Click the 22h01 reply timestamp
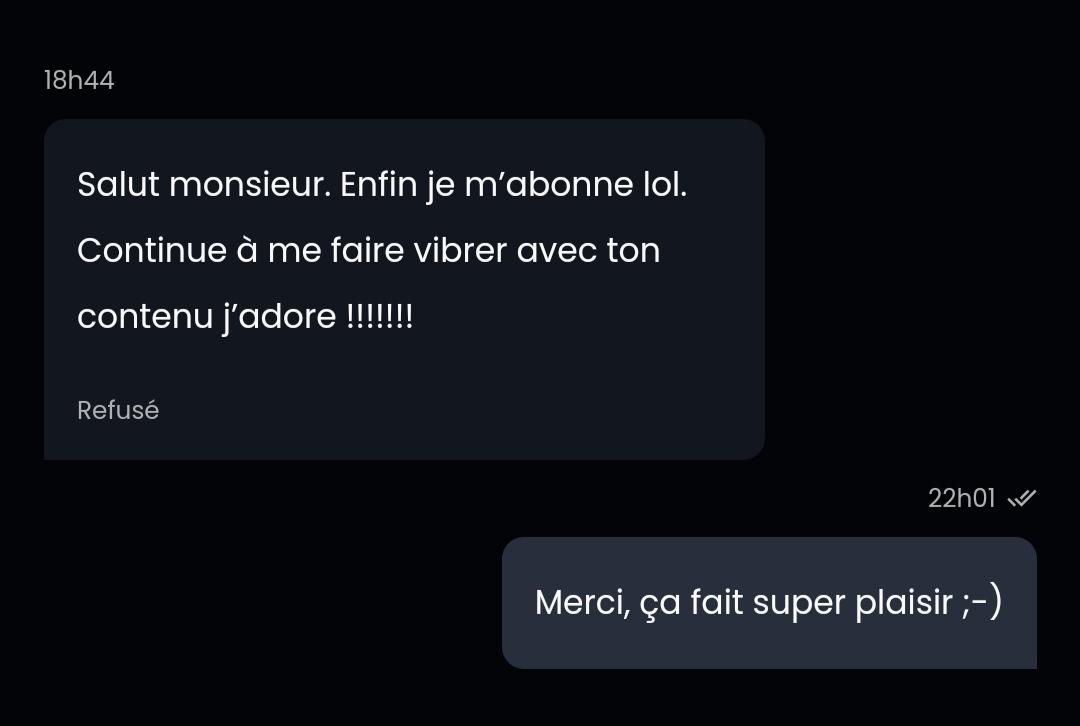The height and width of the screenshot is (726, 1080). pos(962,498)
